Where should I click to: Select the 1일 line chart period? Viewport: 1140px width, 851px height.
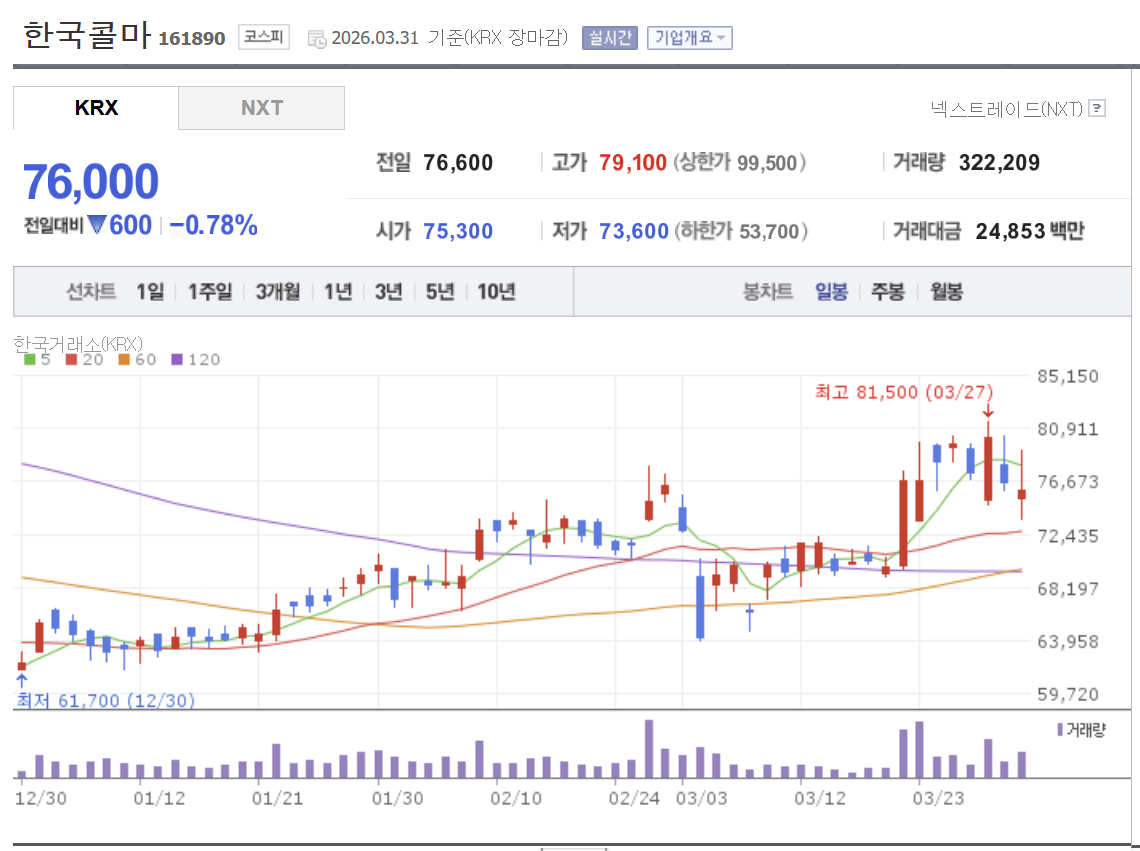(x=150, y=292)
